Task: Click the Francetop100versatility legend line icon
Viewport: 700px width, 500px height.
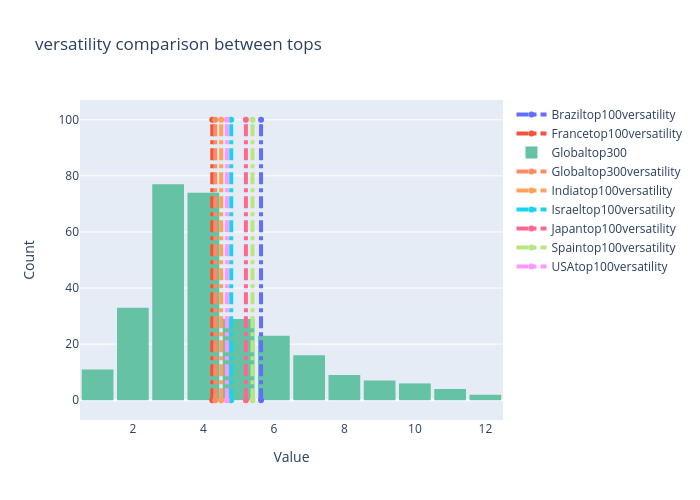Action: tap(531, 134)
